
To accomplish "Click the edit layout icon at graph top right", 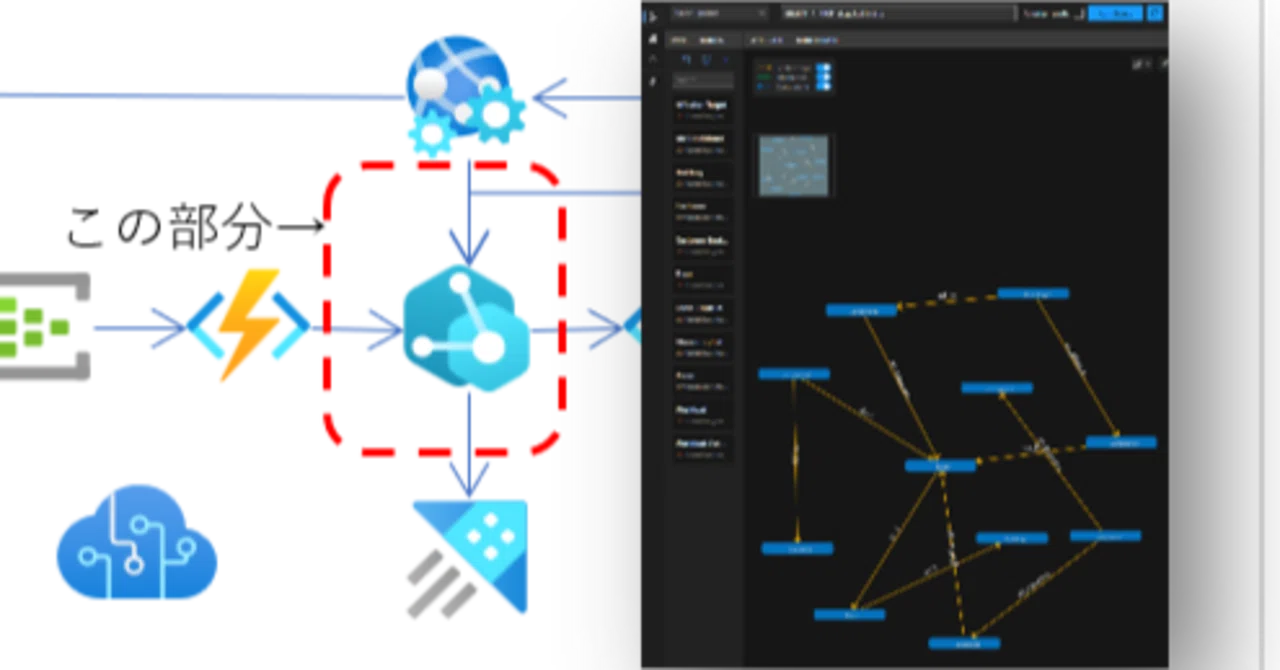I will tap(1139, 64).
